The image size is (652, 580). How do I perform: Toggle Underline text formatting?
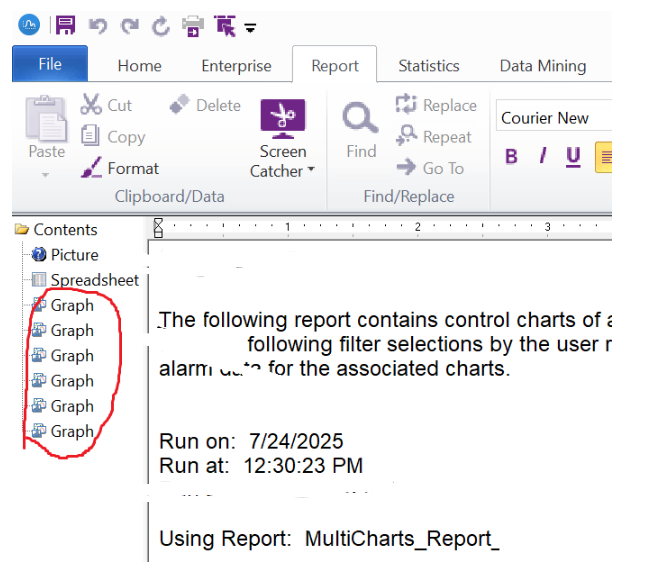pos(573,156)
